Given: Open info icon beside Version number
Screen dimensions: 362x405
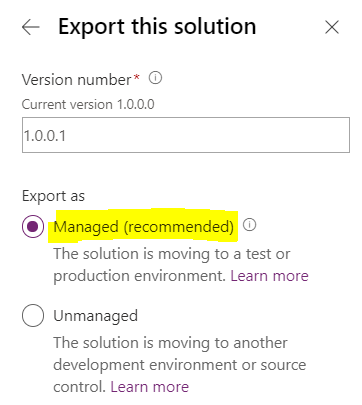Looking at the screenshot, I should (155, 78).
